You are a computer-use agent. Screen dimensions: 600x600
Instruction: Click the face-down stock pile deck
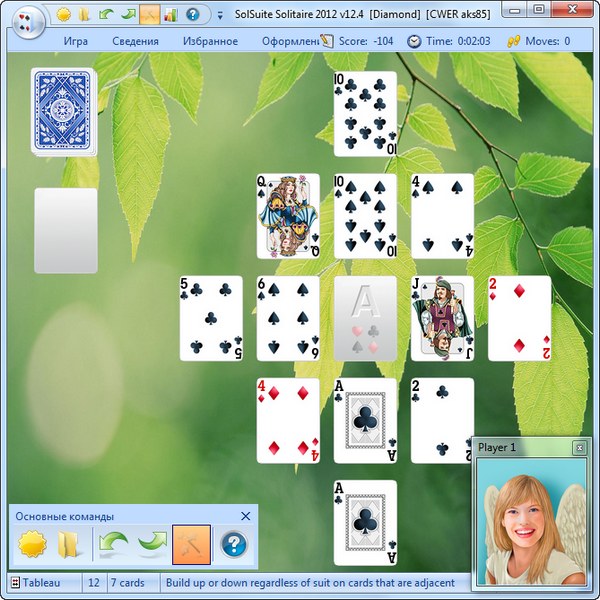66,111
